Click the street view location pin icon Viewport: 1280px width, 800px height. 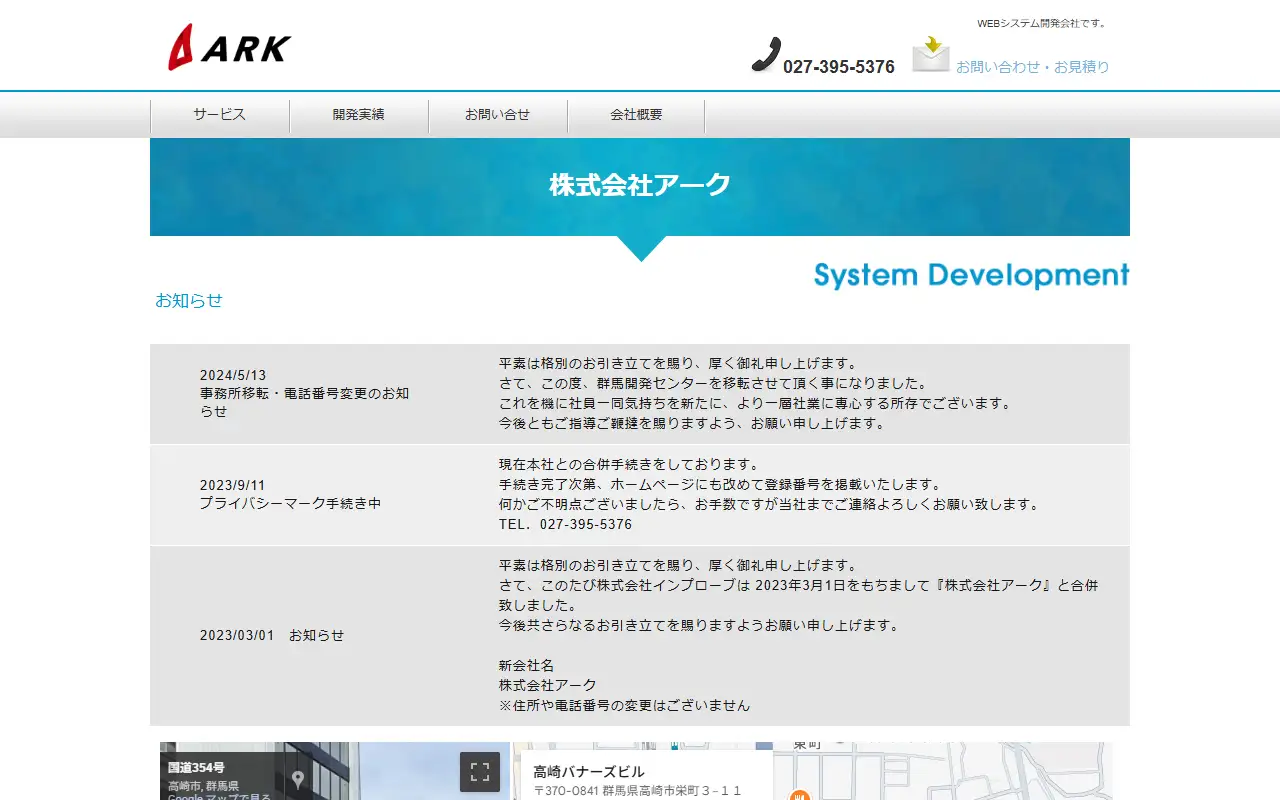pyautogui.click(x=298, y=779)
